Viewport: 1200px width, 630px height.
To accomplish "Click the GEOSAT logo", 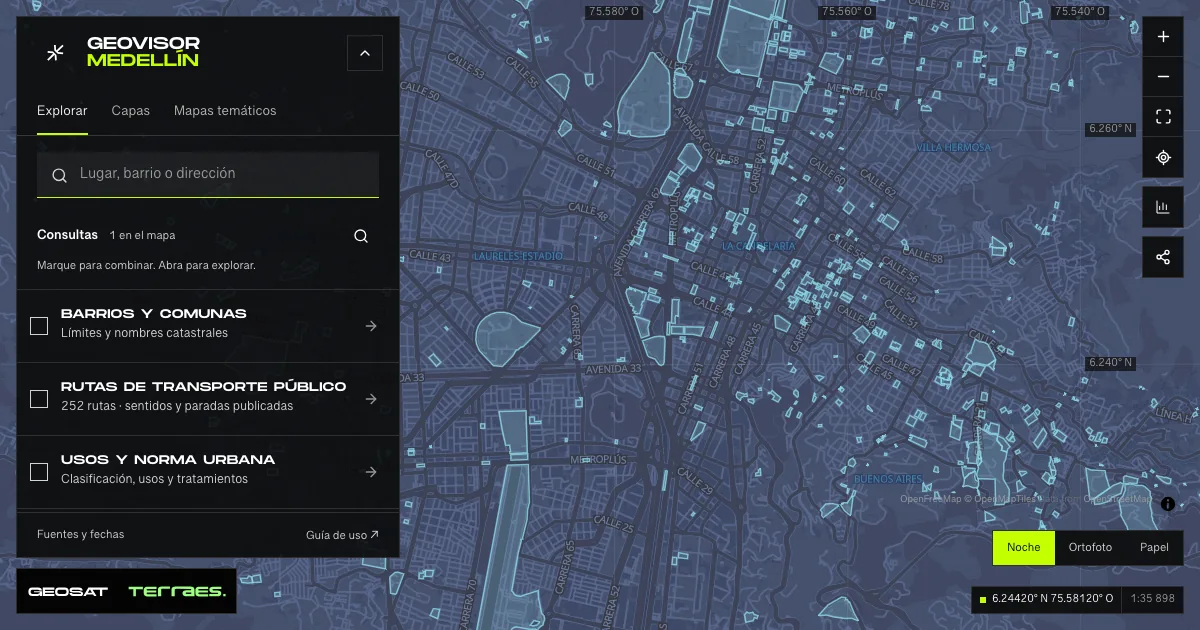I will 68,592.
